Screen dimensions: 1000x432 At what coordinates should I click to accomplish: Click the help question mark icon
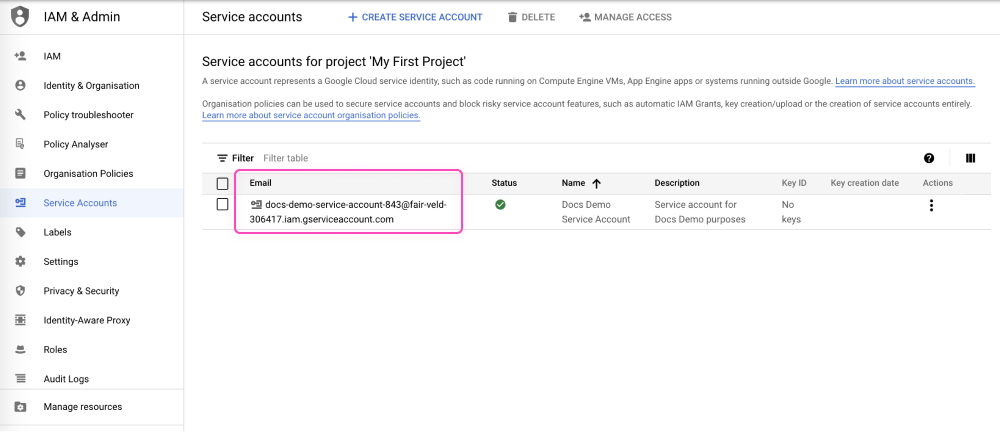tap(929, 158)
